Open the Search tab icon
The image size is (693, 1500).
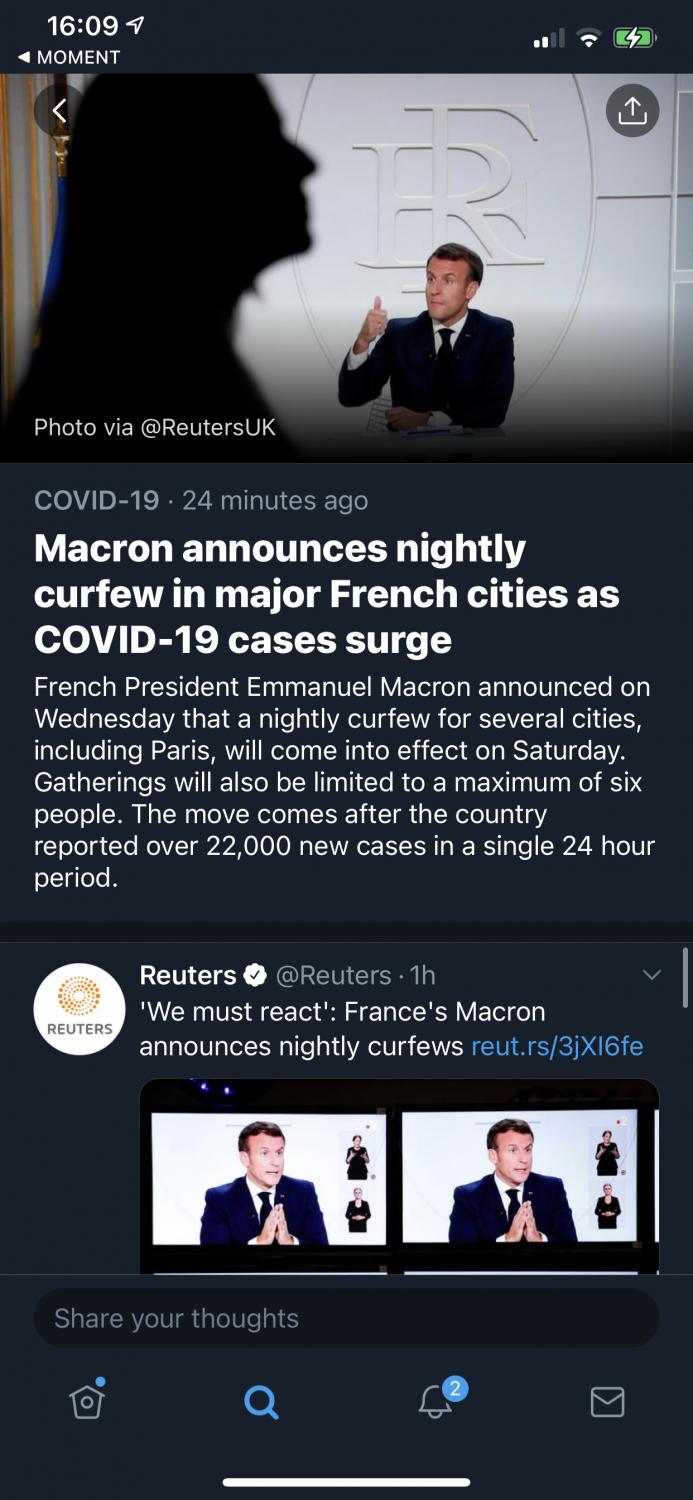click(260, 1402)
